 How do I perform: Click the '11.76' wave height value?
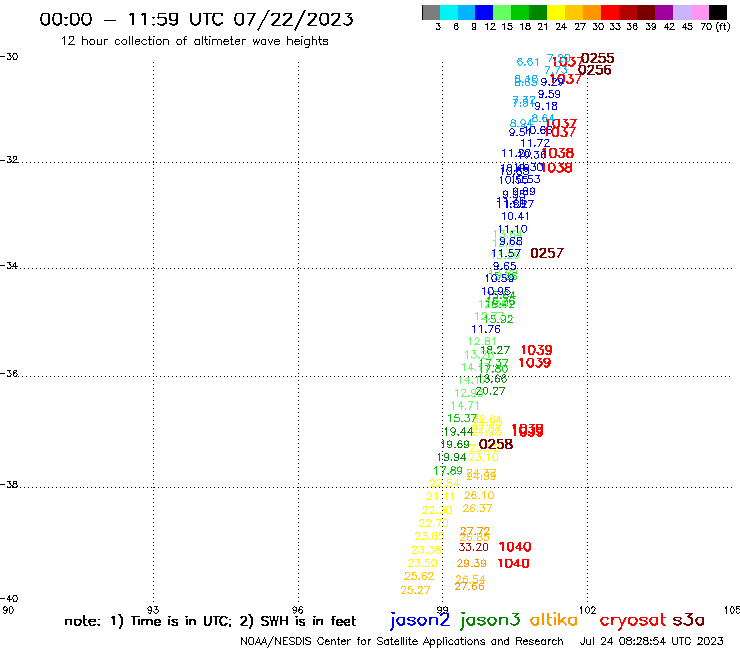point(486,329)
